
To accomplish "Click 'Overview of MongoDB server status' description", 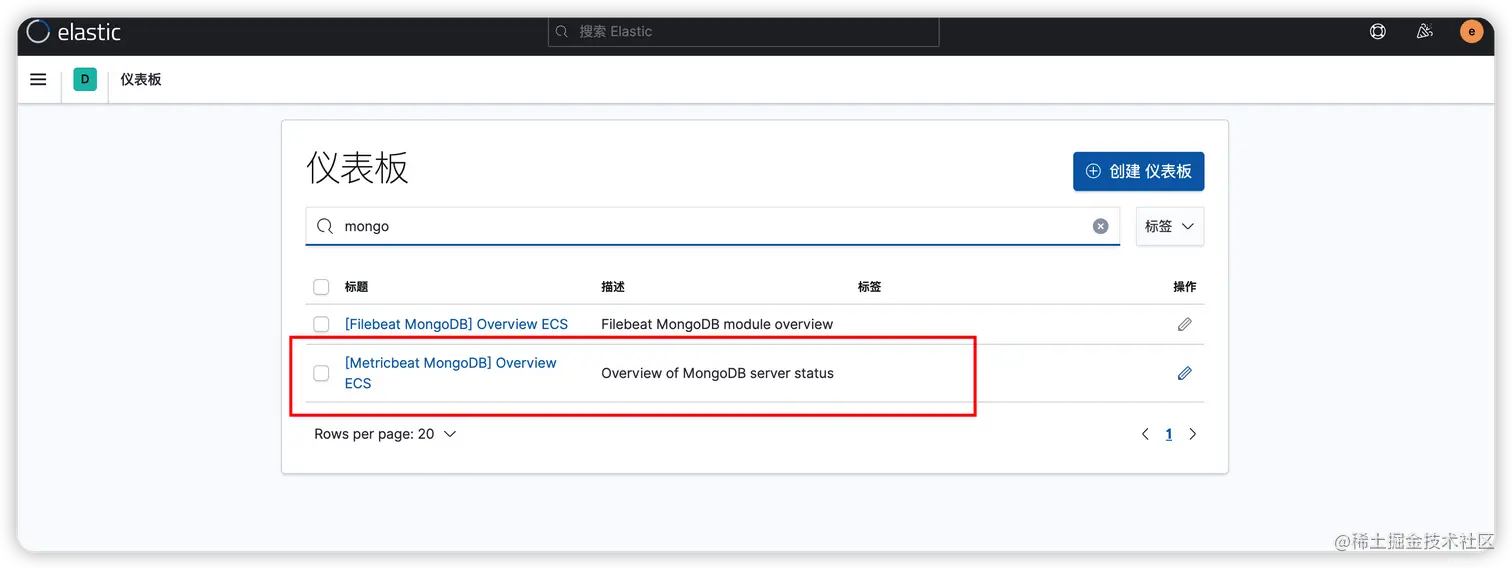I will point(717,373).
